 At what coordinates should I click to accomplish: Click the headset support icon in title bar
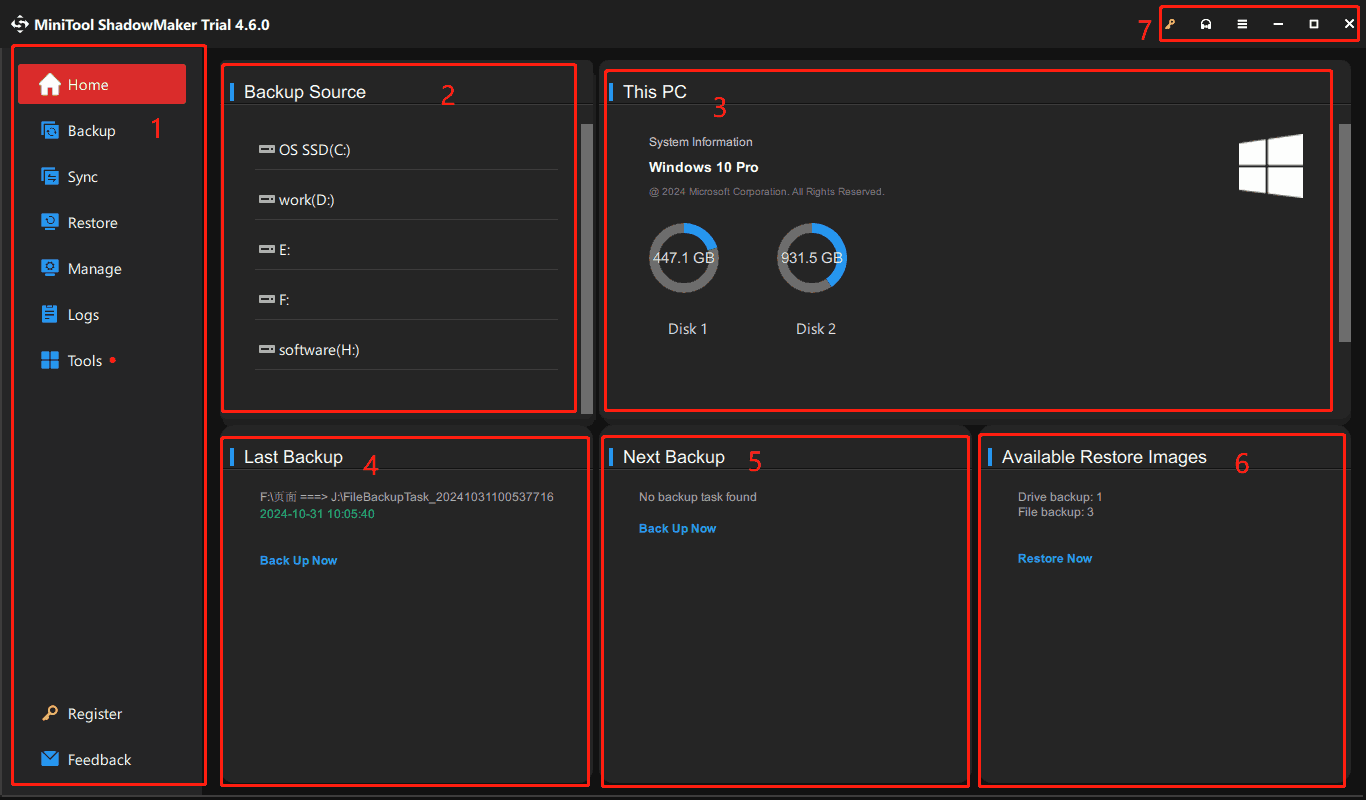point(1206,23)
